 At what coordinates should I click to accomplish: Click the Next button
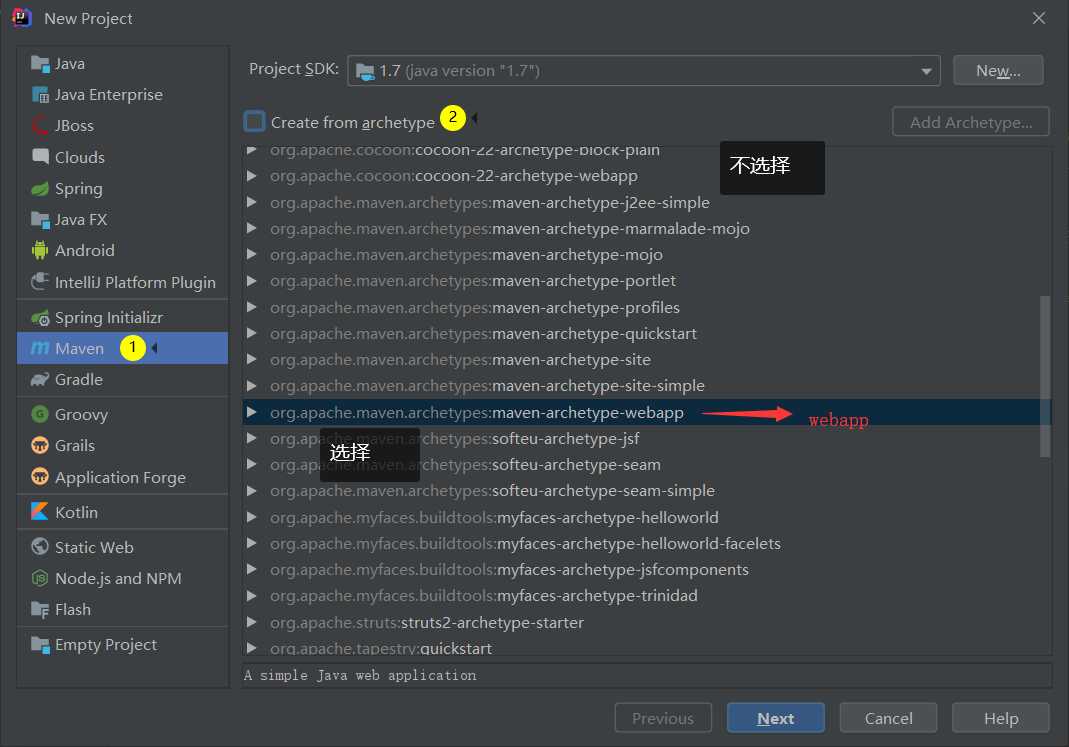[x=775, y=718]
